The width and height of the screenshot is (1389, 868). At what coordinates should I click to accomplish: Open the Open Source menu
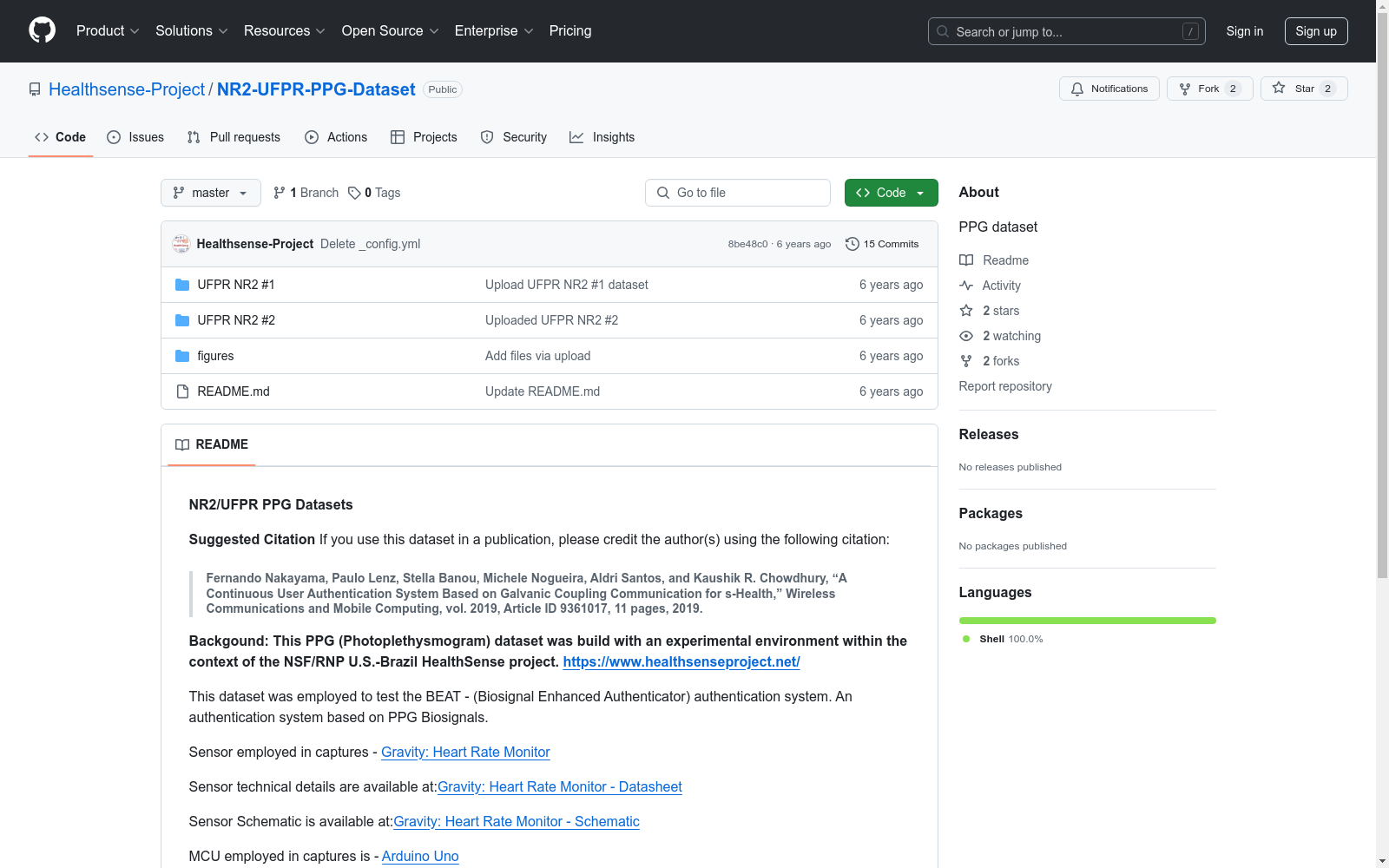391,31
